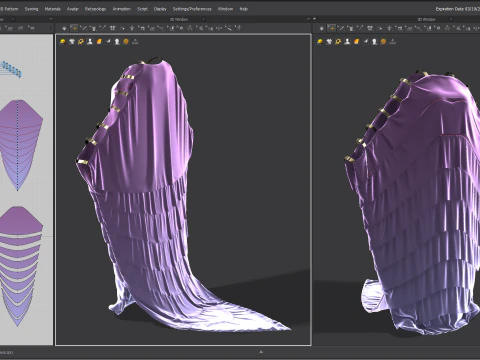Open the Script menu
Screen dimensions: 480x360
tap(142, 9)
